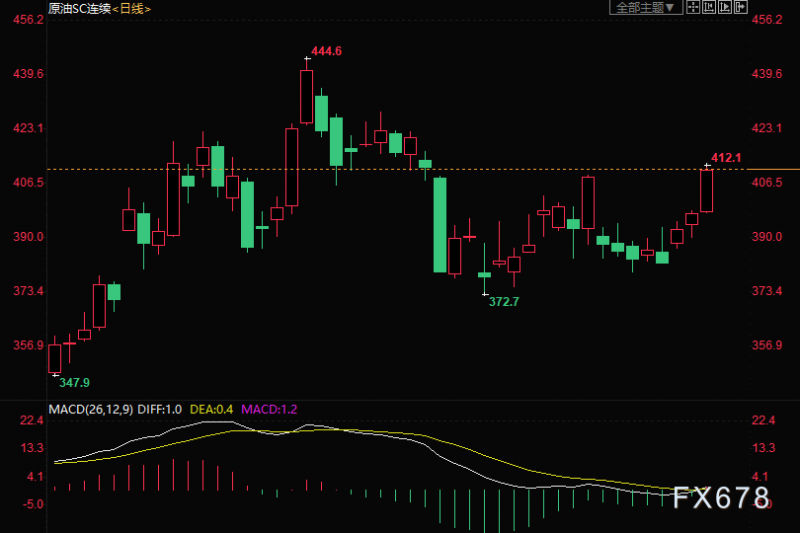Image resolution: width=800 pixels, height=533 pixels.
Task: Open the 全部主题 dropdown
Action: pos(646,7)
